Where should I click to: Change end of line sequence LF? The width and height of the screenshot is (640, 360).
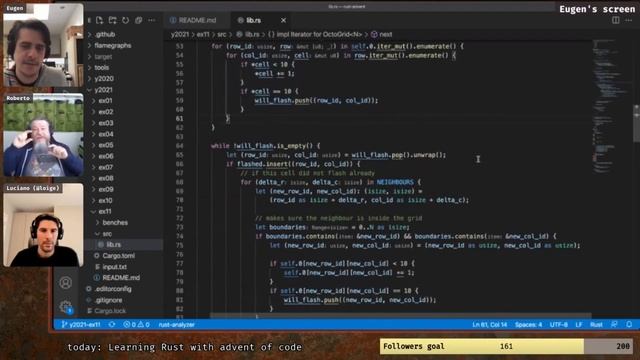[579, 324]
